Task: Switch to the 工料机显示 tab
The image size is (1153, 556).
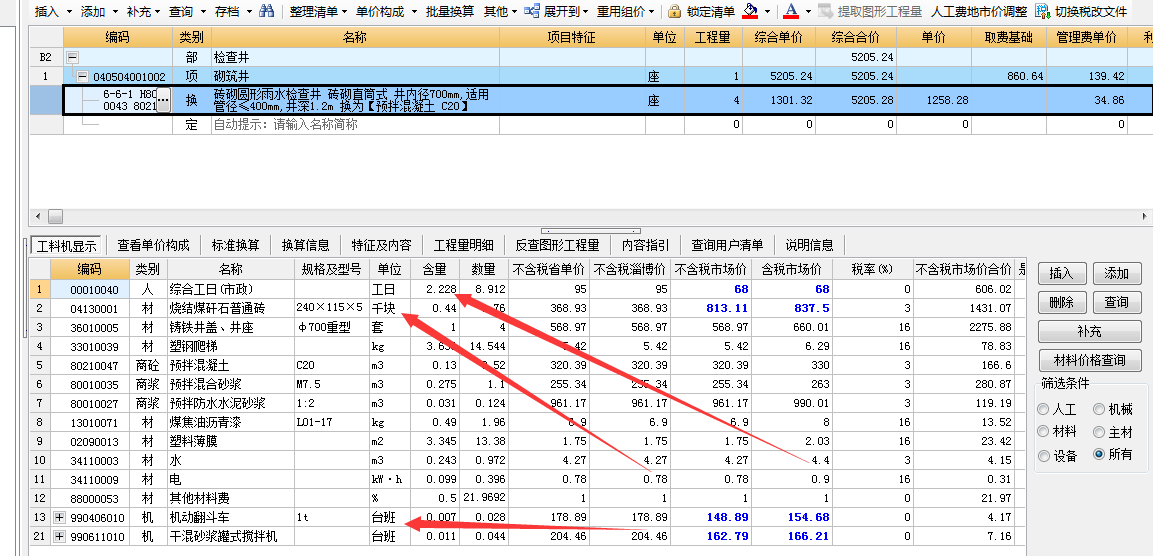Action: coord(66,245)
